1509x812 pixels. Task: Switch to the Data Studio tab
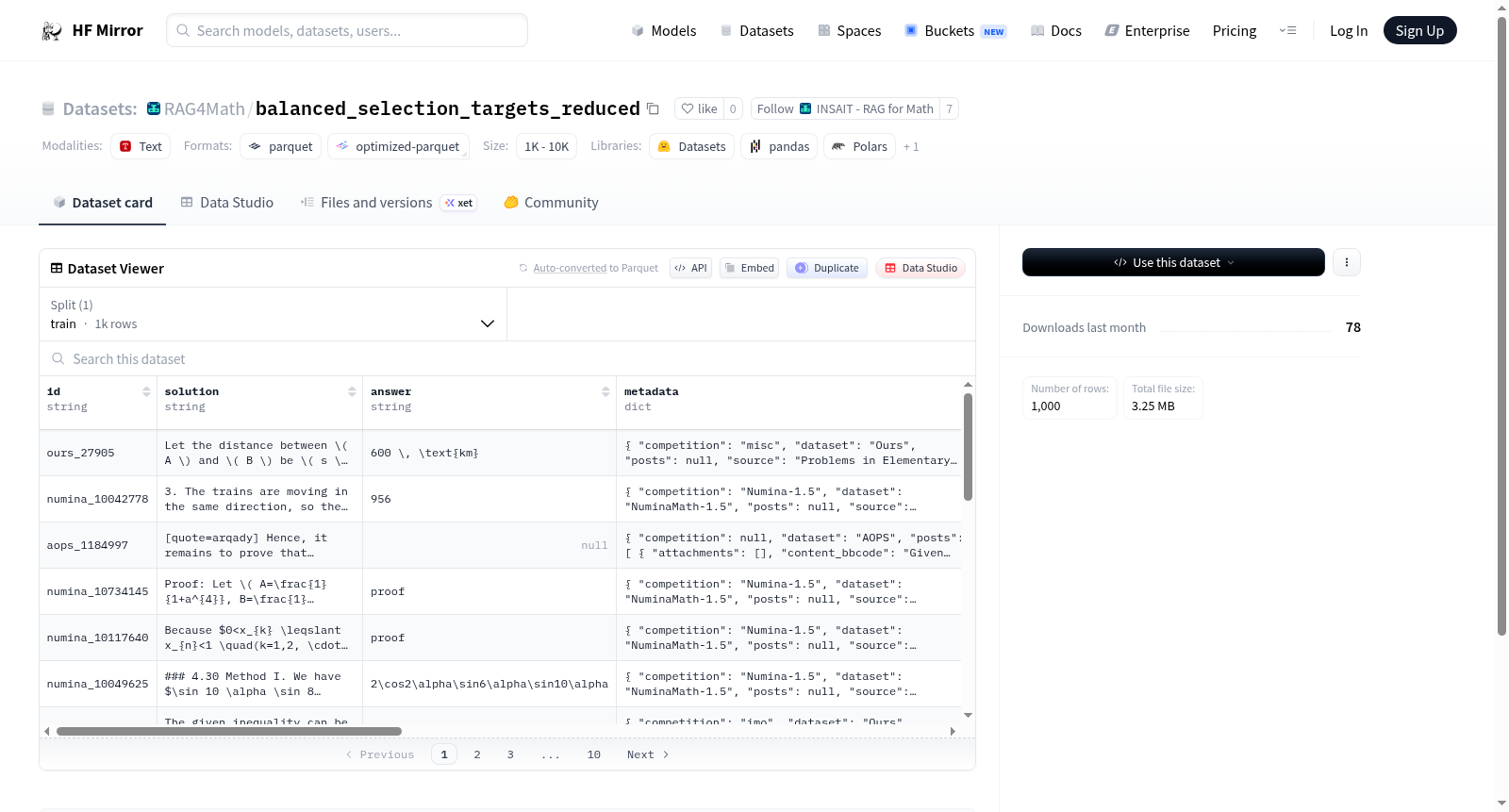pos(227,203)
